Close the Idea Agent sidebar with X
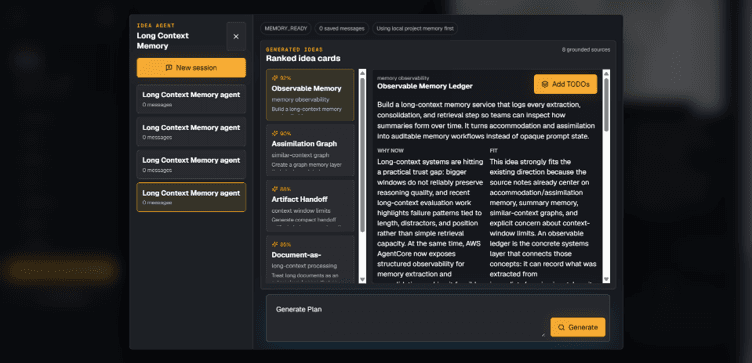Screen dimensions: 752x363 [x=236, y=36]
